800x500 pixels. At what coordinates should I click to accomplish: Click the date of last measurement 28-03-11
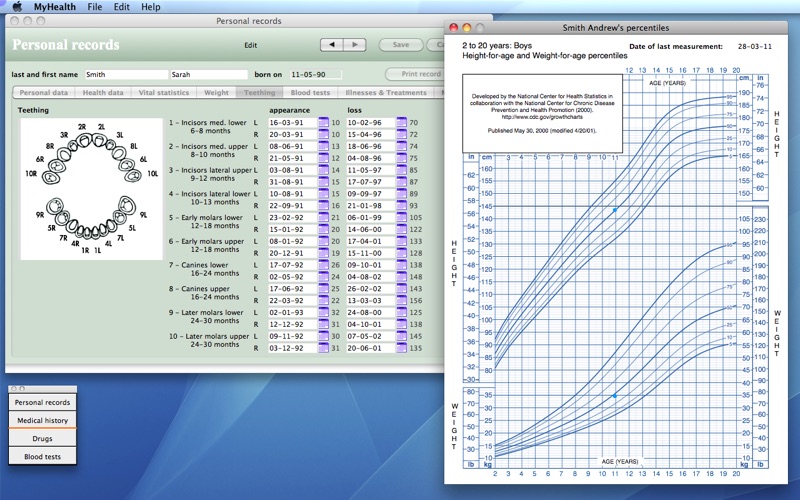(755, 46)
